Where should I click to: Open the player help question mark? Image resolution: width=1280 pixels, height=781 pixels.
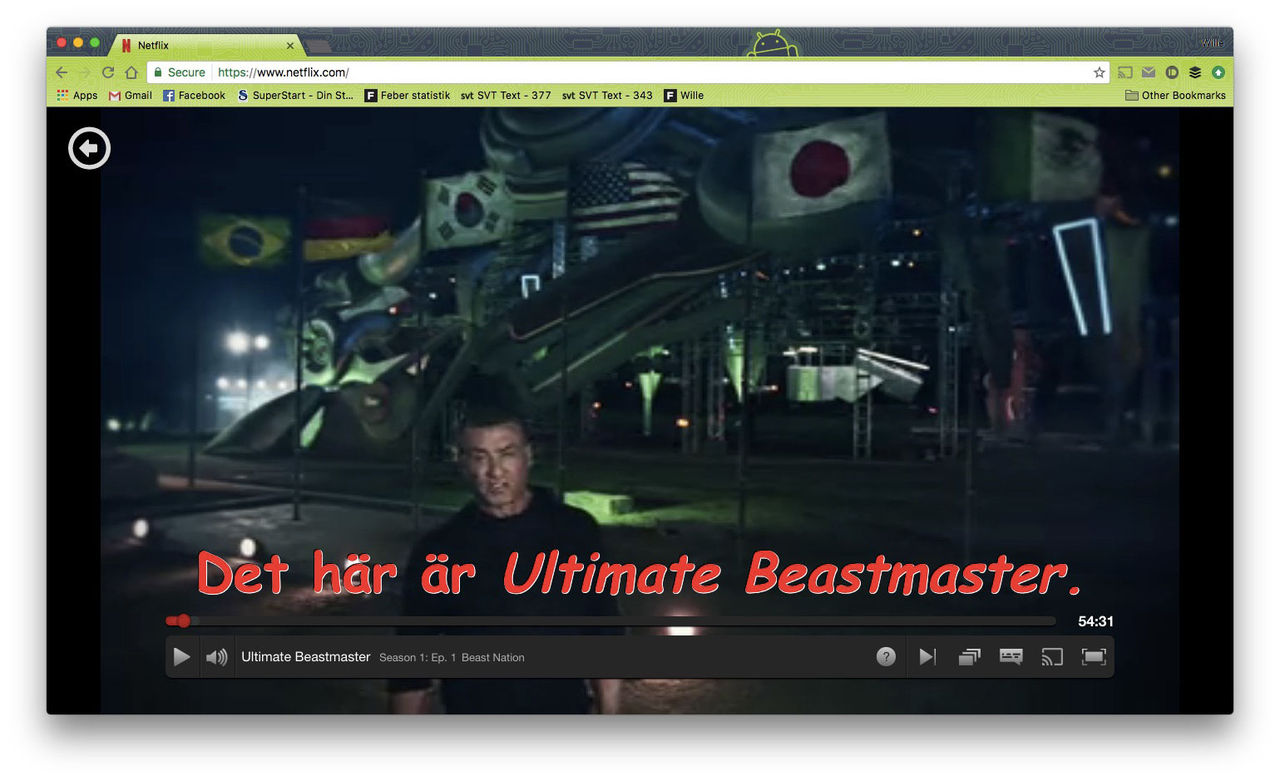click(886, 657)
